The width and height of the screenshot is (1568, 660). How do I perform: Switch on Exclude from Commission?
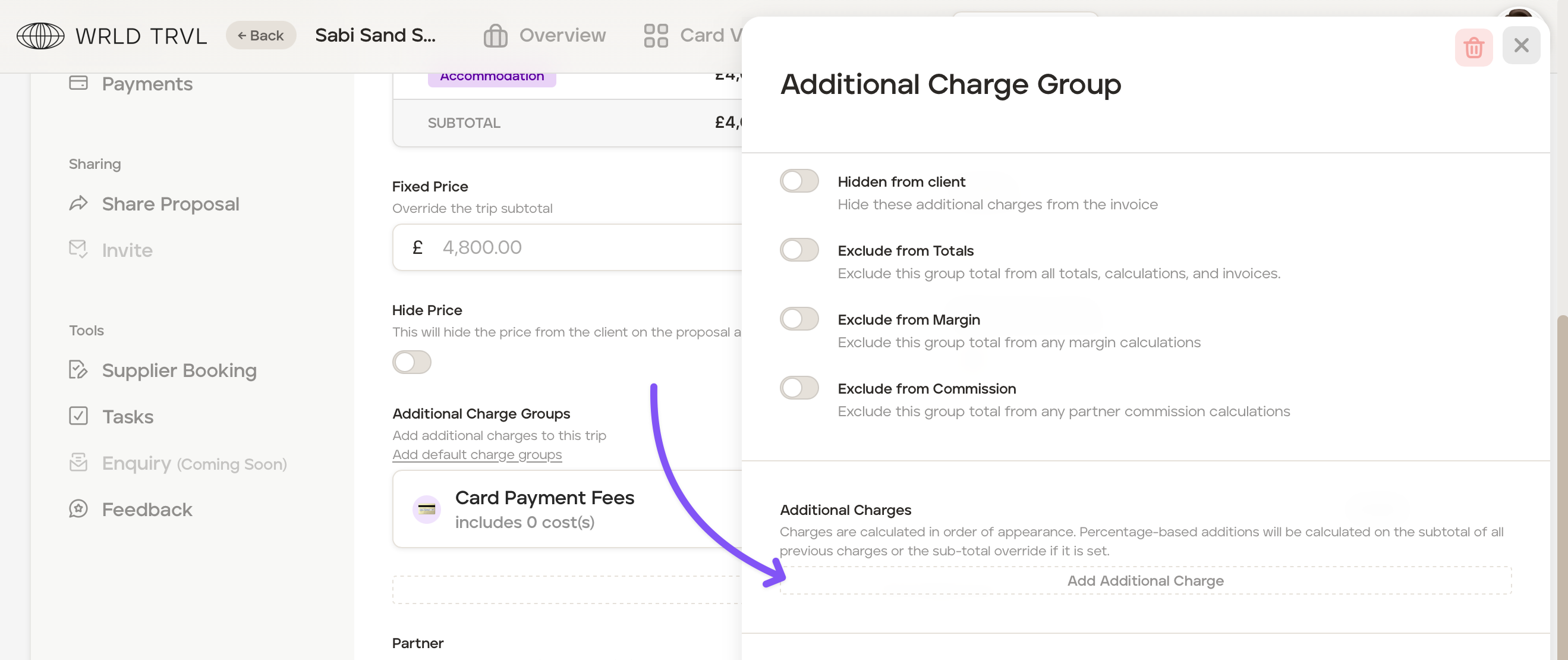(x=799, y=388)
